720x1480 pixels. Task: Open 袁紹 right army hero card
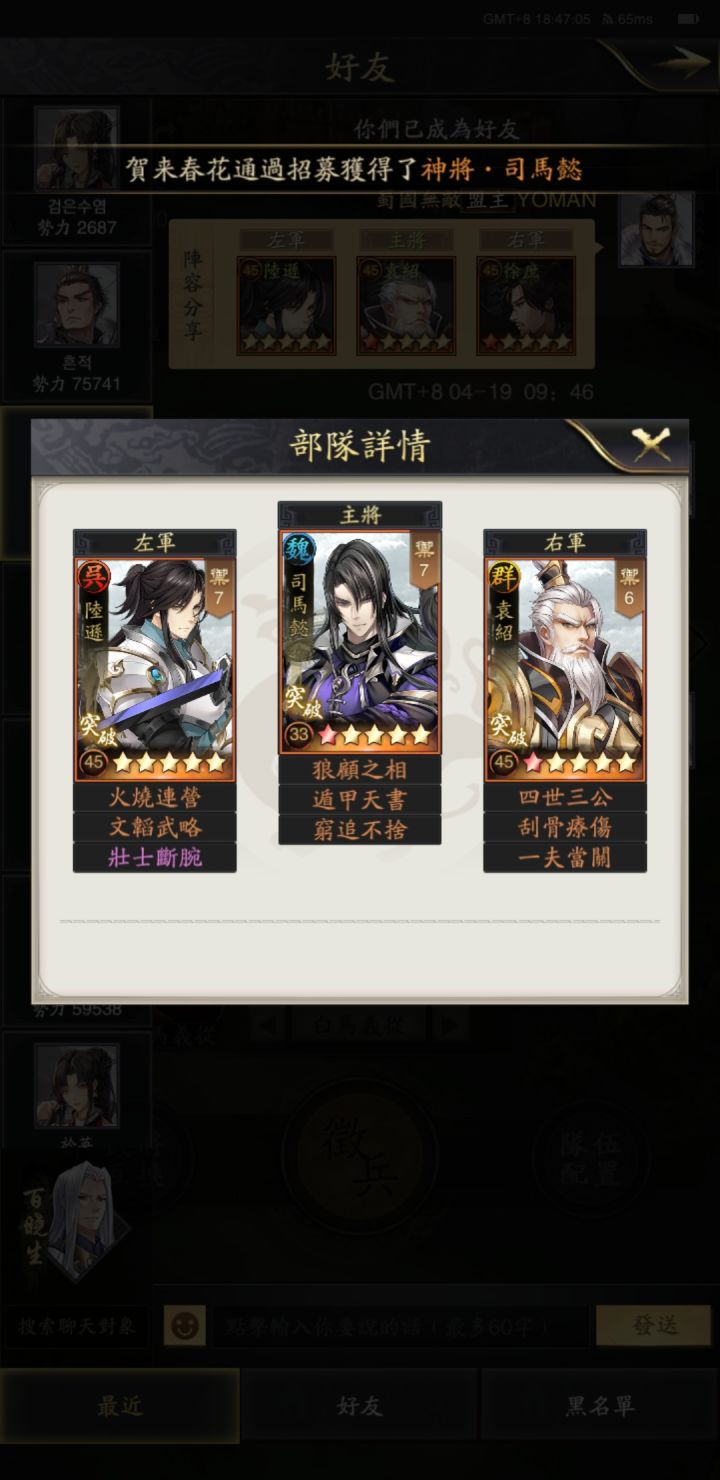pos(565,669)
